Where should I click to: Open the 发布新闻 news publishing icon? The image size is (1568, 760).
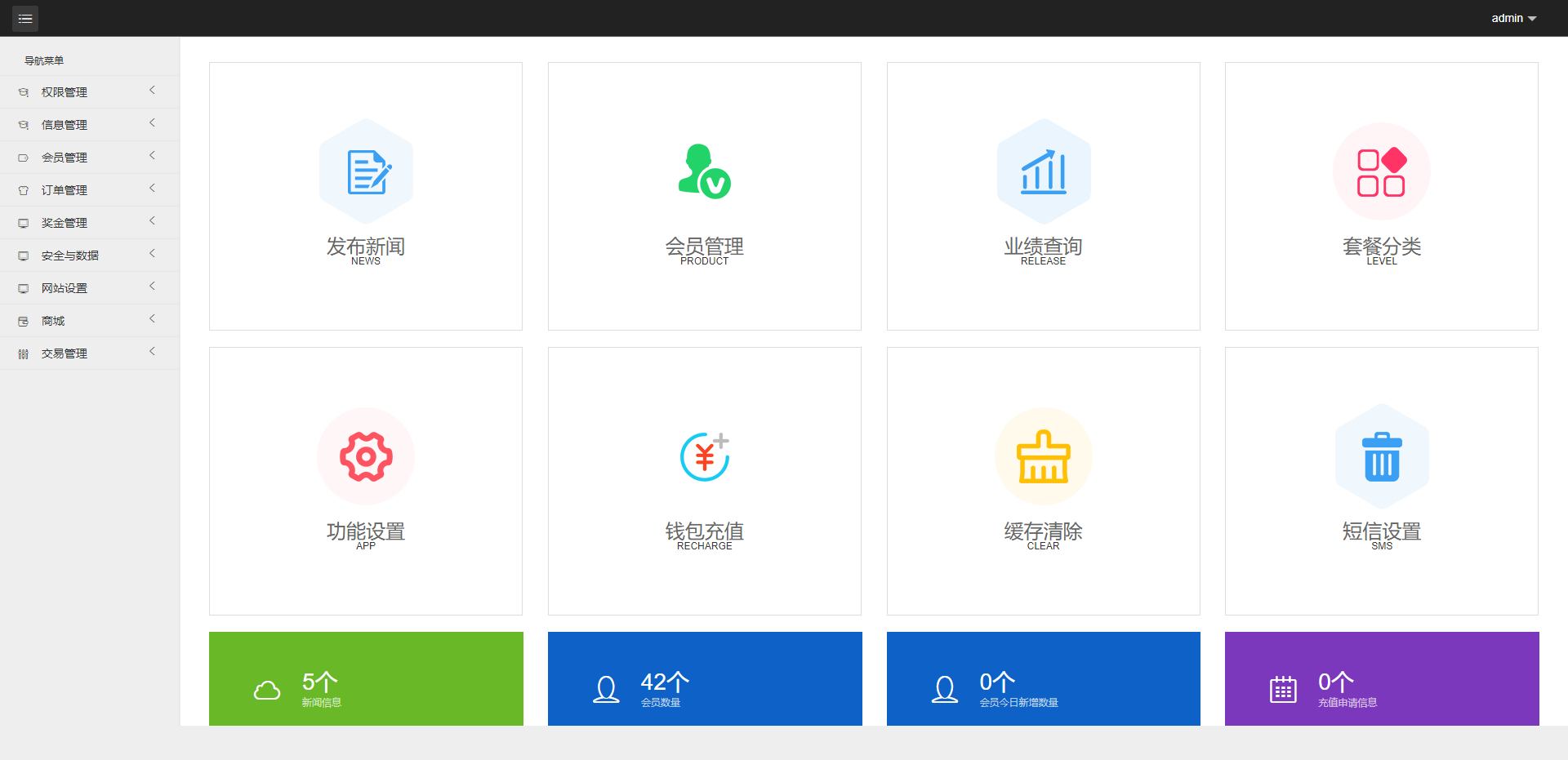coord(366,171)
